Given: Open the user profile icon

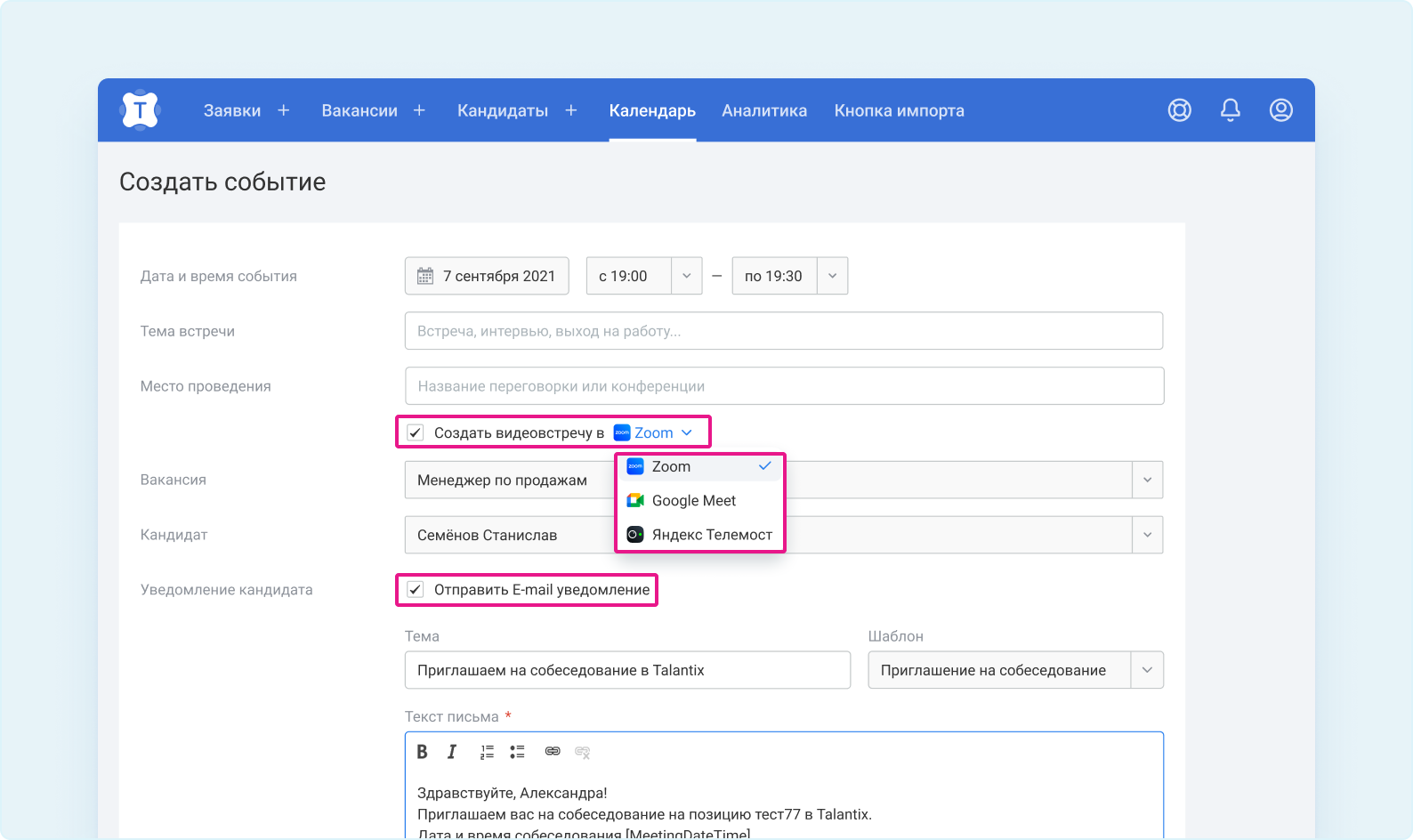Looking at the screenshot, I should tap(1281, 110).
